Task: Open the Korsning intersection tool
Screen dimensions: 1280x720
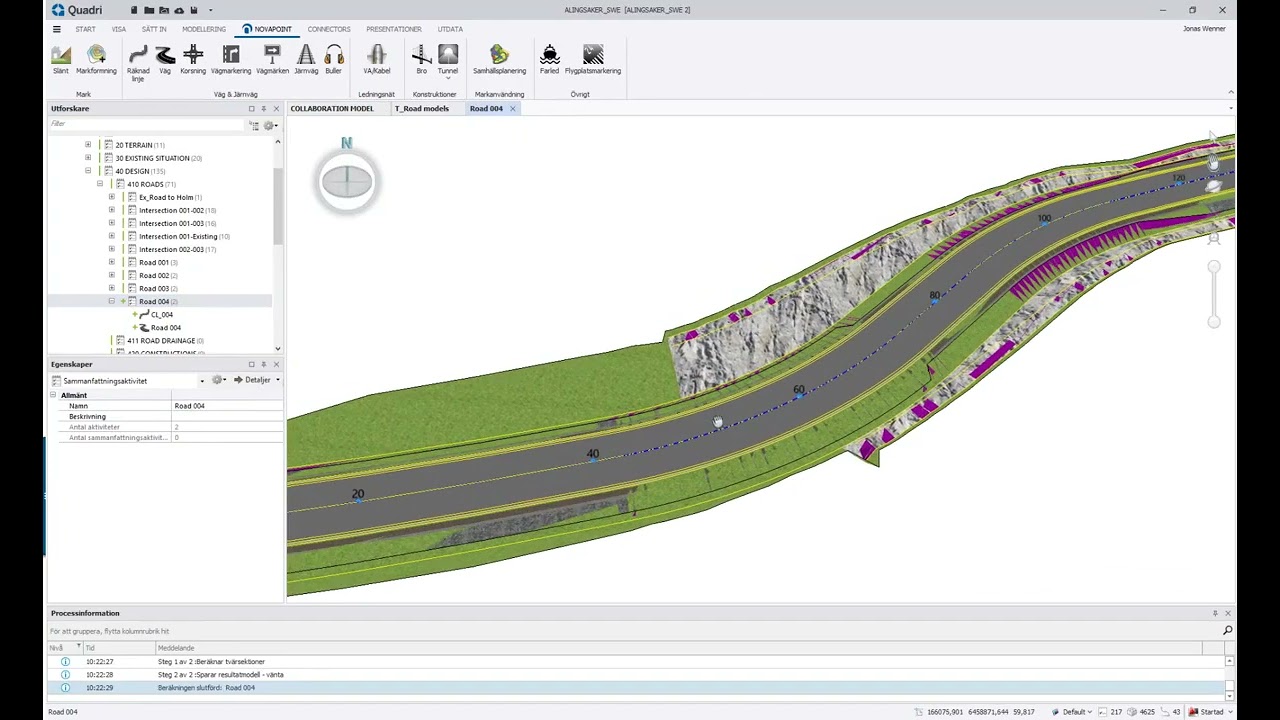Action: click(193, 60)
